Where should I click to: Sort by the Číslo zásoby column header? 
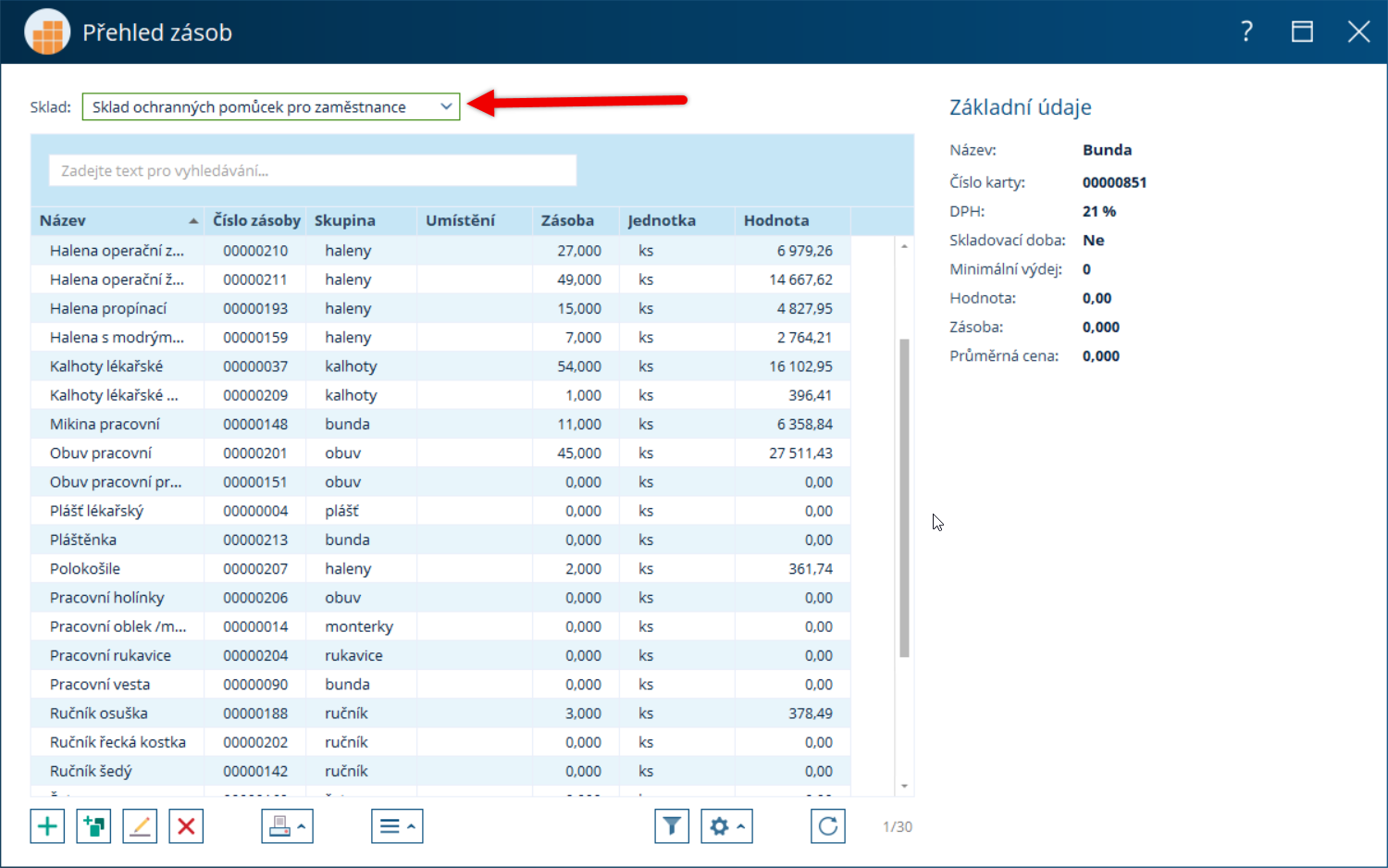coord(256,220)
